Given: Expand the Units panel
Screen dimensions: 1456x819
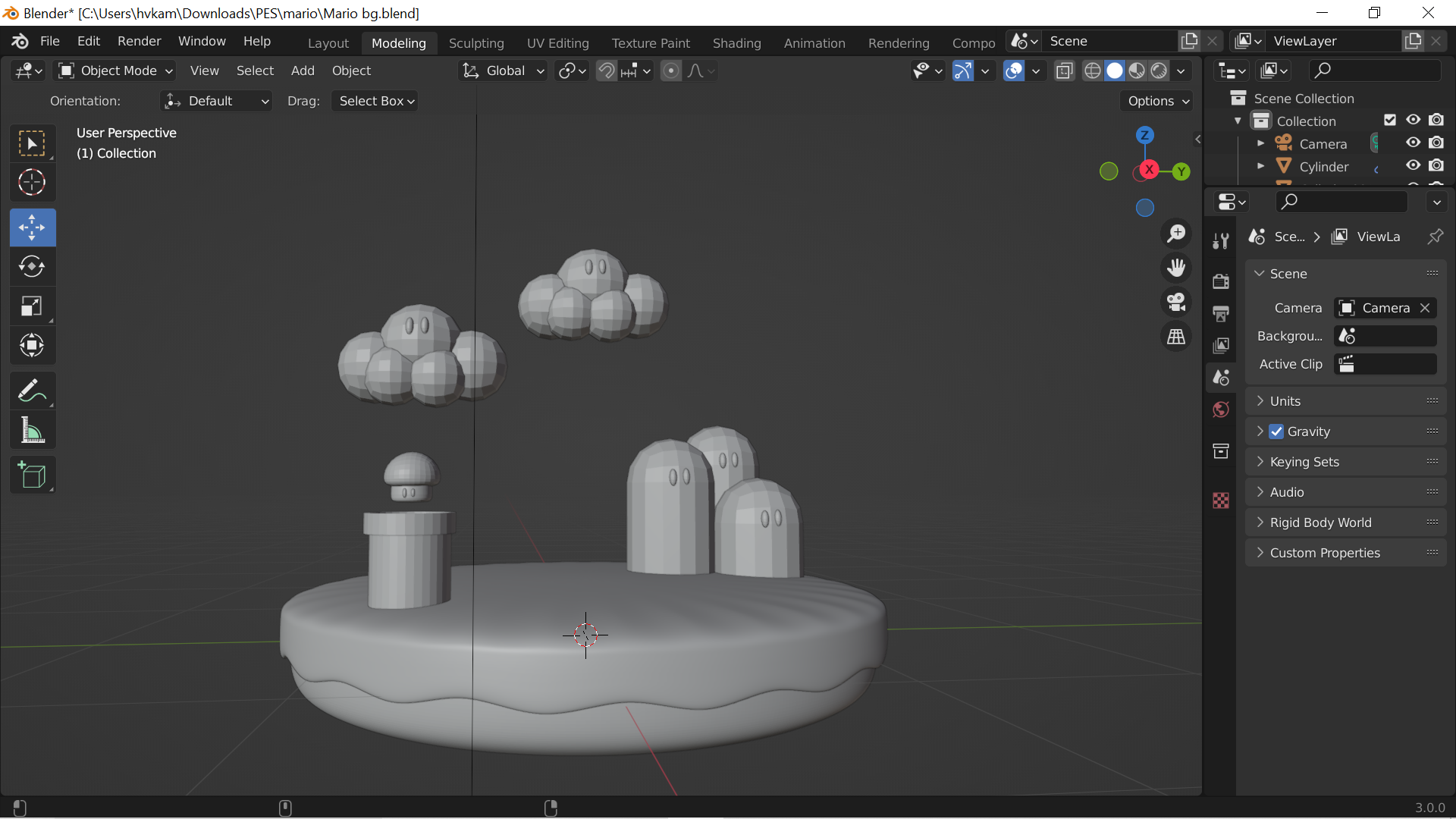Looking at the screenshot, I should coord(1285,401).
